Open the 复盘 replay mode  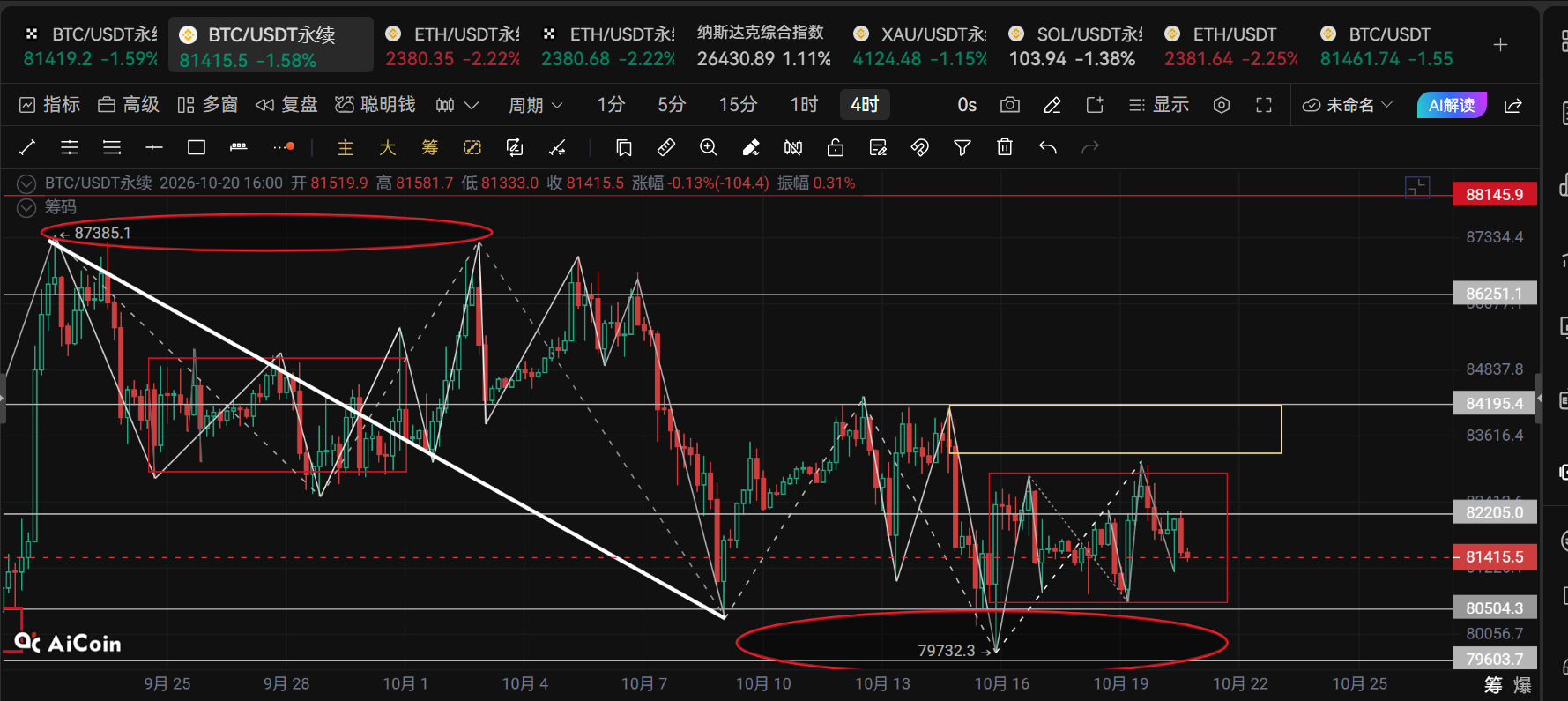pos(286,105)
